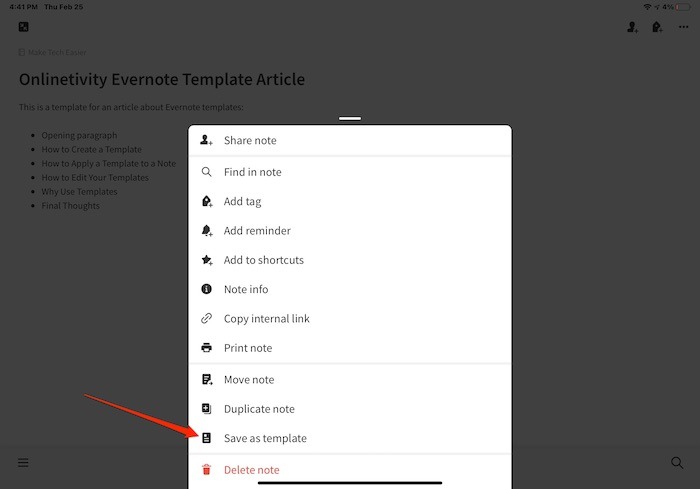Tap the search icon at bottom right

coord(677,463)
